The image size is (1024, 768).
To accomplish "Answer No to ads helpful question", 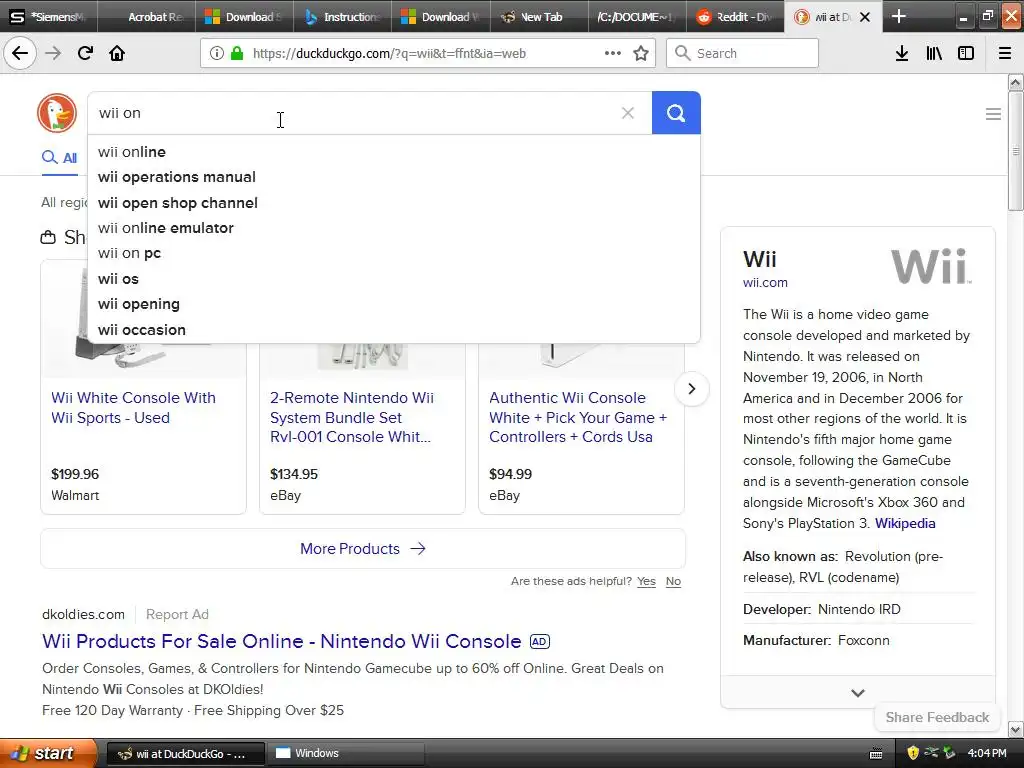I will [673, 581].
